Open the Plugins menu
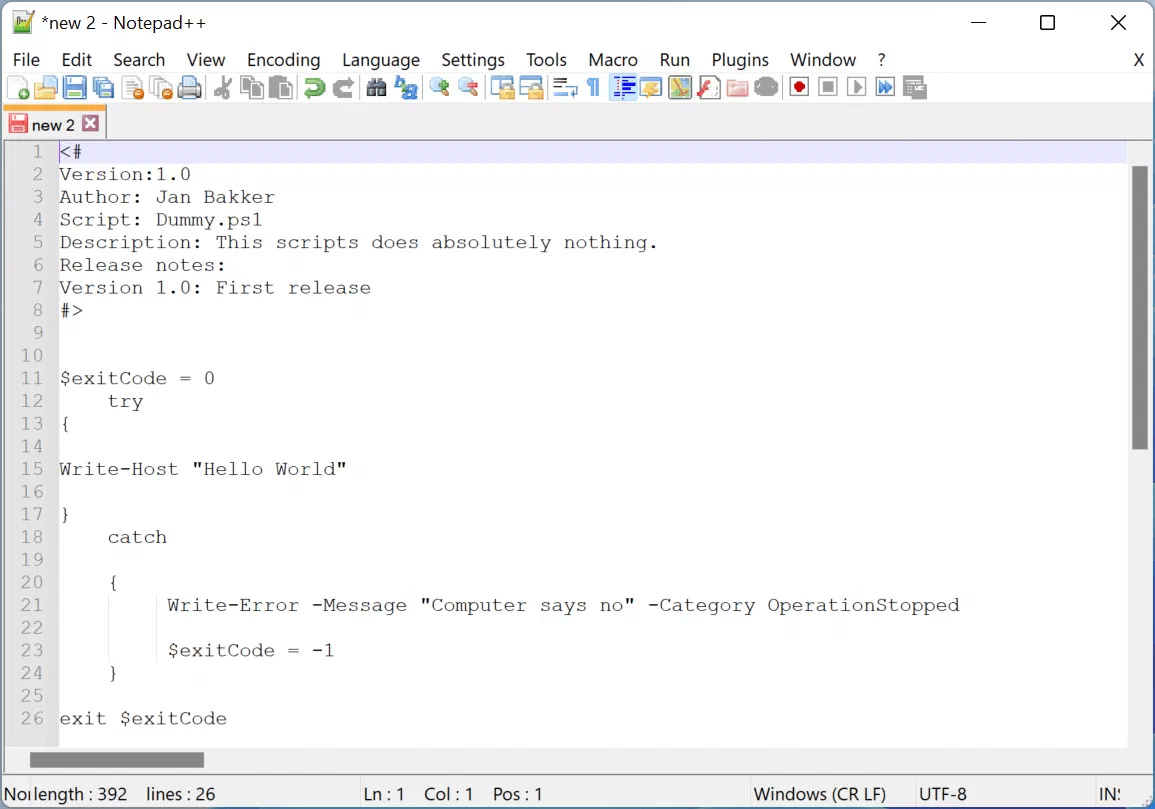This screenshot has height=809, width=1155. point(740,60)
